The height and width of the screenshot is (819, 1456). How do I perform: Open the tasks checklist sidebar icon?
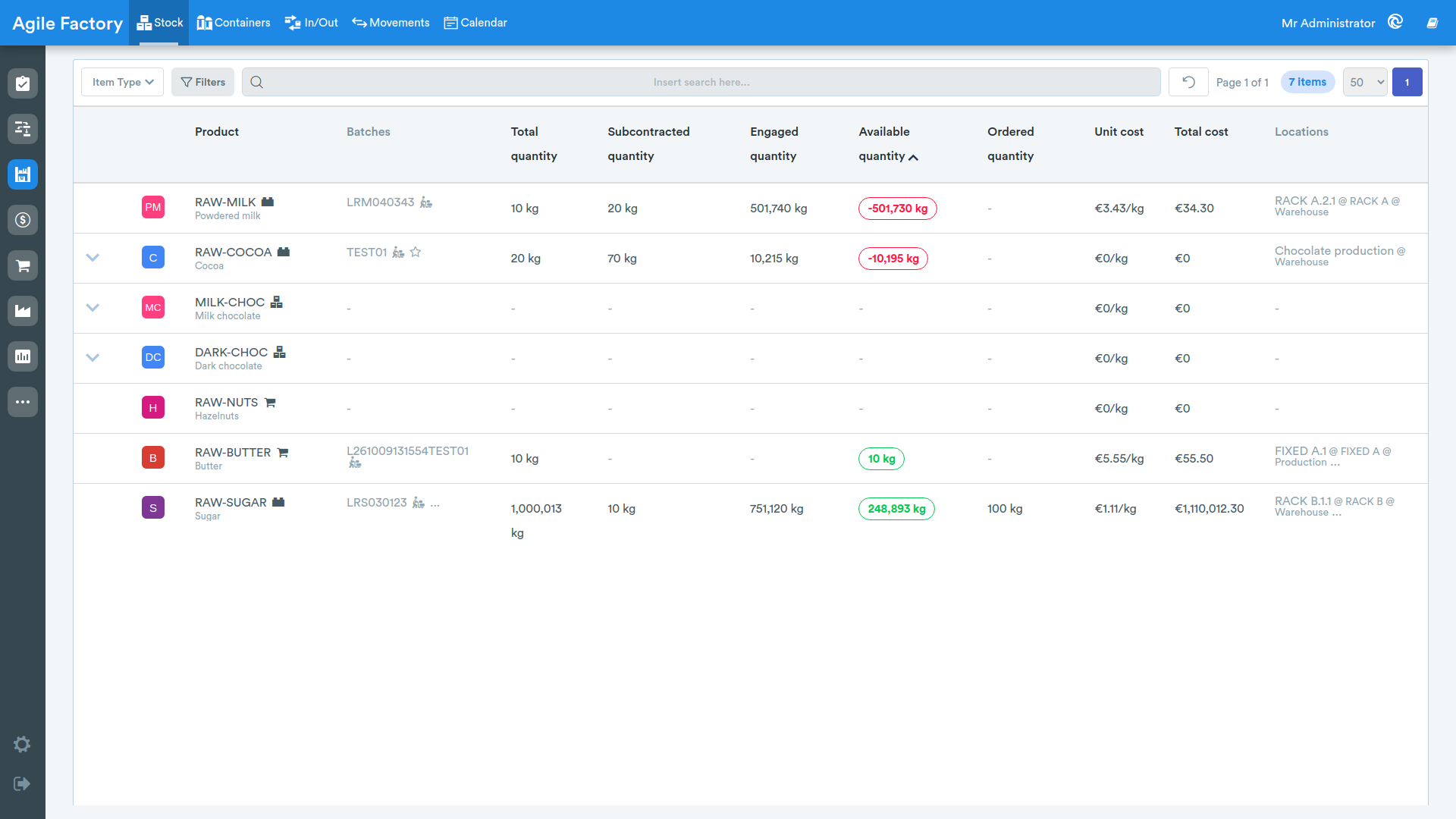[x=23, y=83]
